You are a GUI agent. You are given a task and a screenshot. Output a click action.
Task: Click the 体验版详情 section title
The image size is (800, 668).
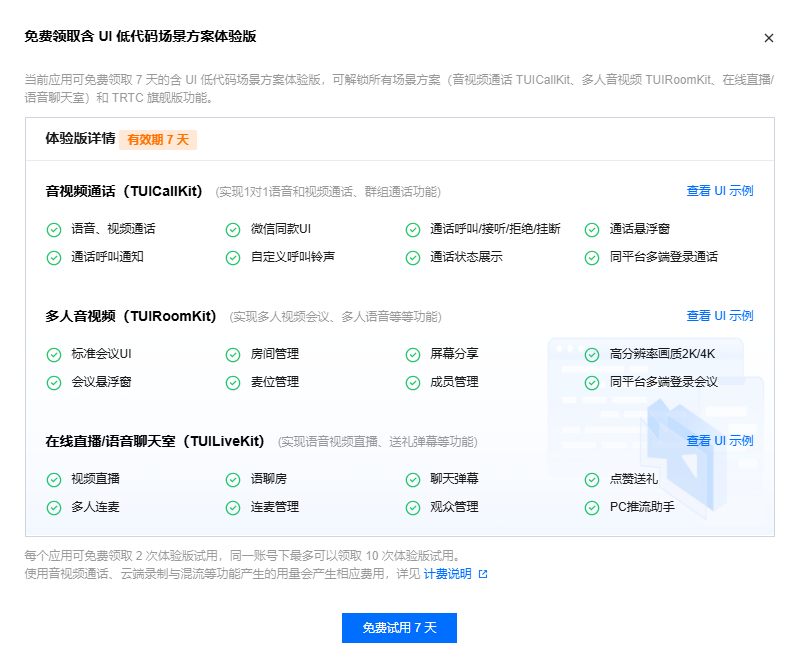(80, 138)
